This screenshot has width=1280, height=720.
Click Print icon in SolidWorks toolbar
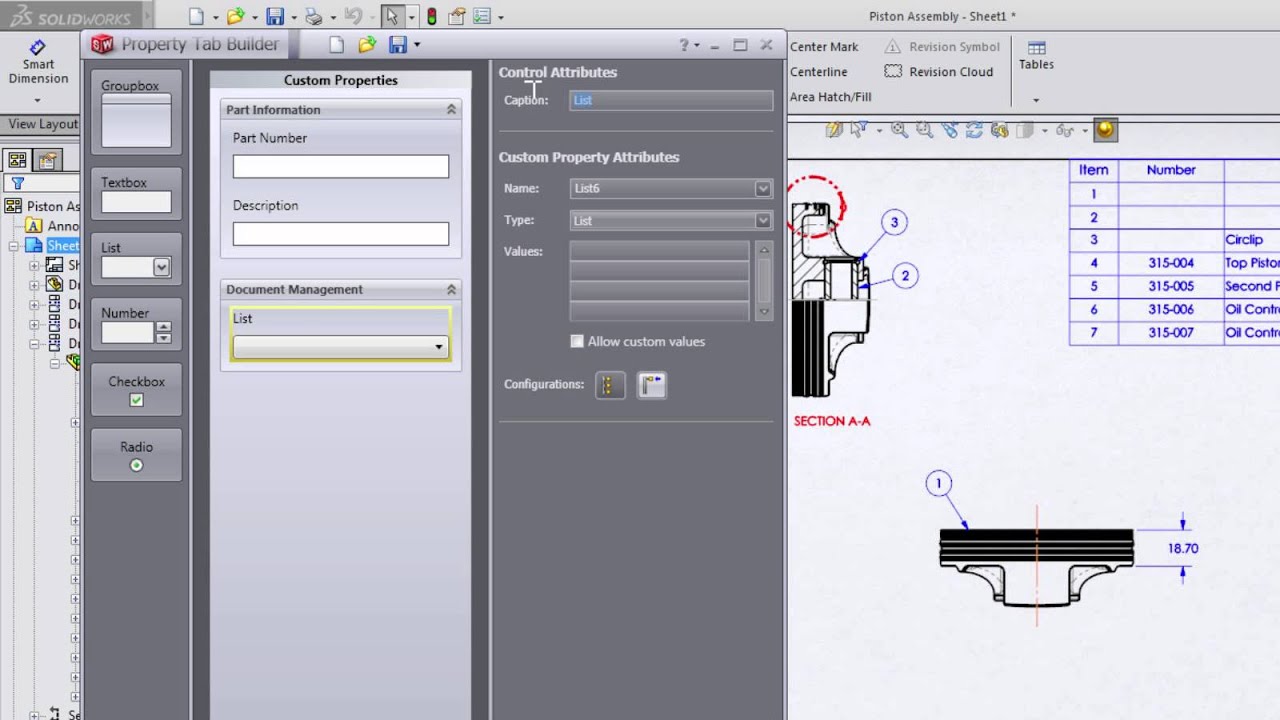314,16
